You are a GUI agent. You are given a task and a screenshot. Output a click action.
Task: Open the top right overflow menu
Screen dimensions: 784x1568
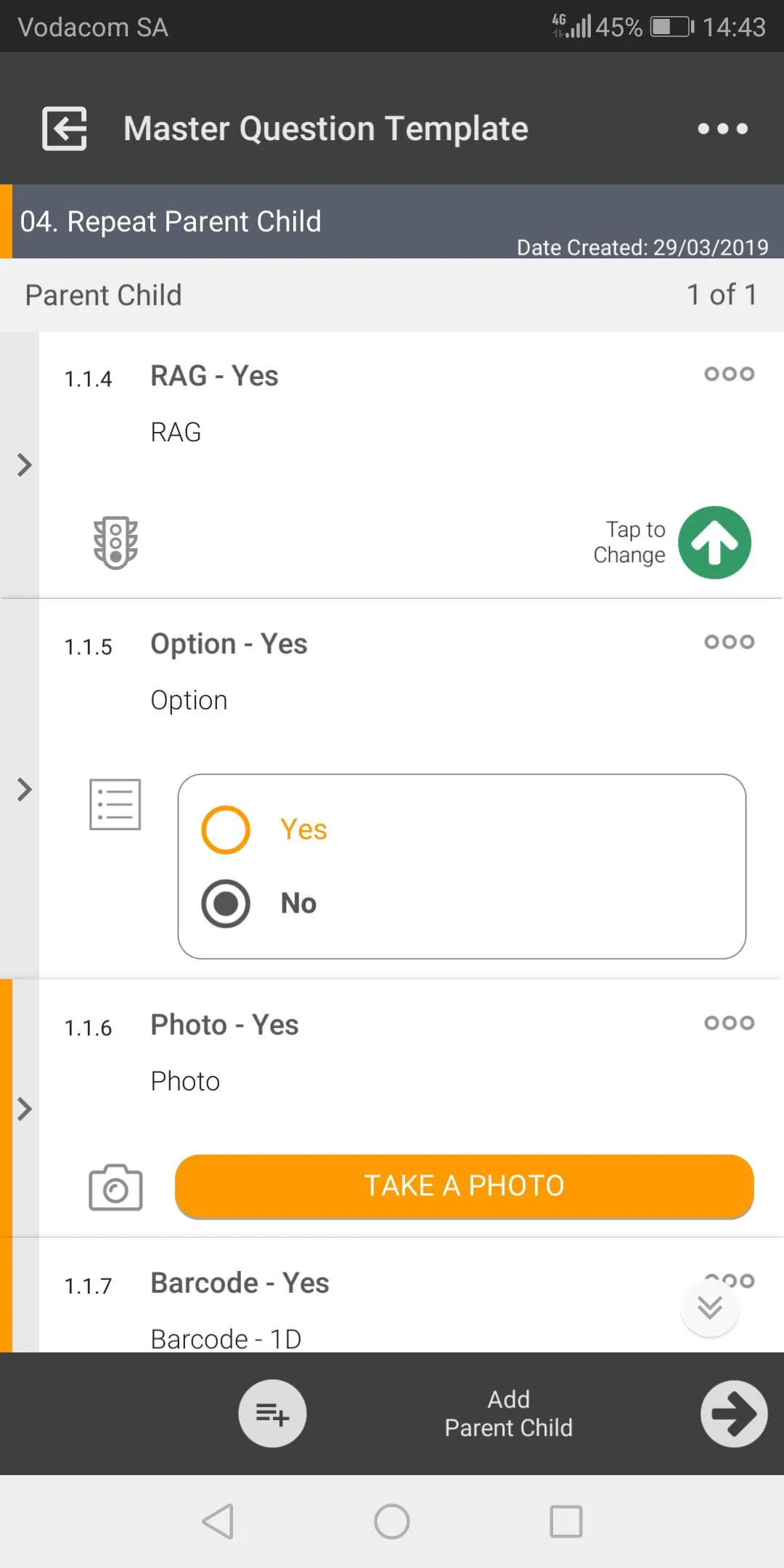722,128
